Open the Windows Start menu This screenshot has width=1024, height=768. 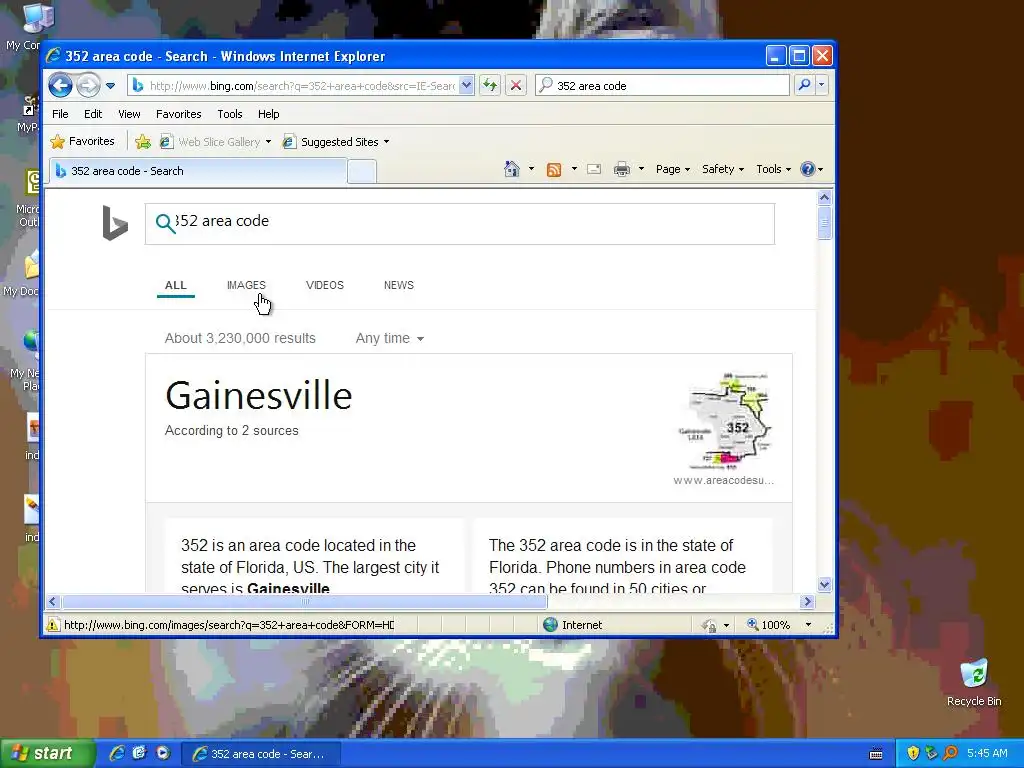[46, 754]
